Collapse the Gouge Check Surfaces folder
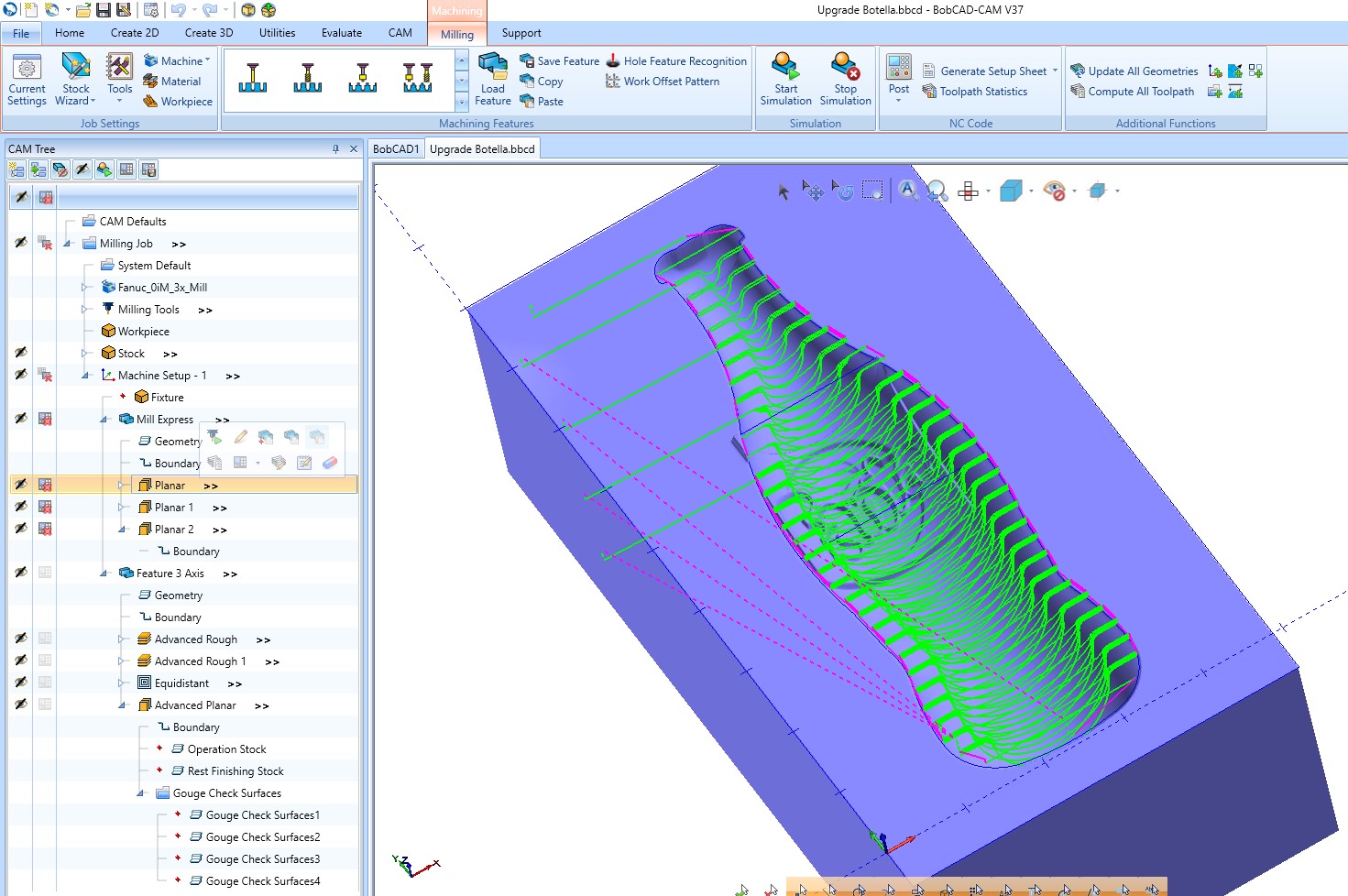The image size is (1348, 896). pyautogui.click(x=140, y=793)
